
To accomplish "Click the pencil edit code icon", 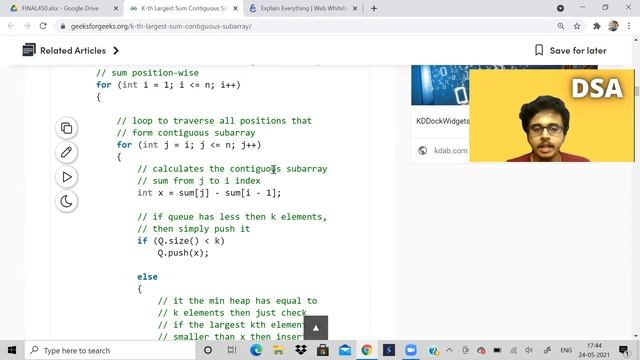I will click(67, 152).
